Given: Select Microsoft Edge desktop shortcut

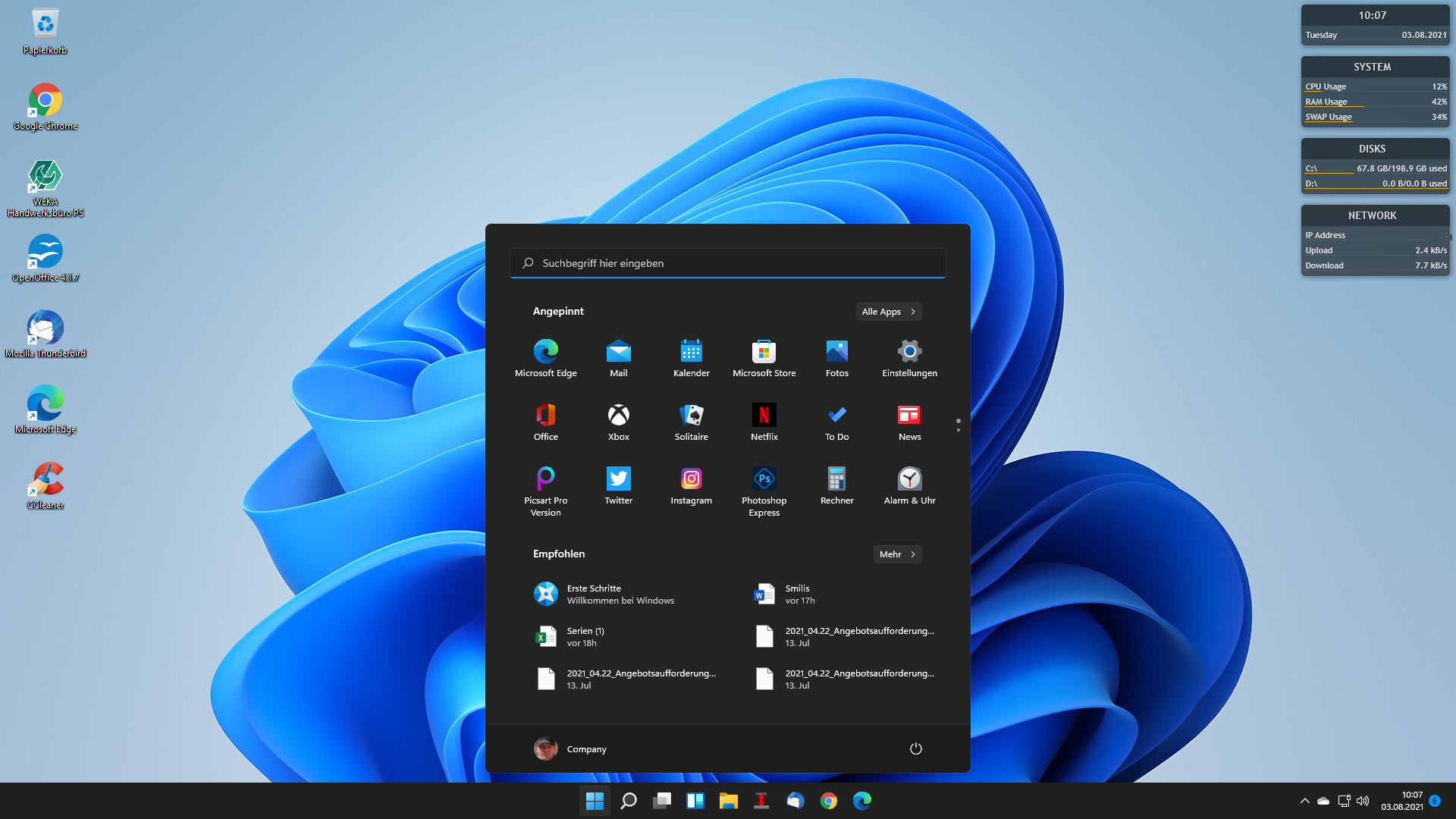Looking at the screenshot, I should 45,410.
